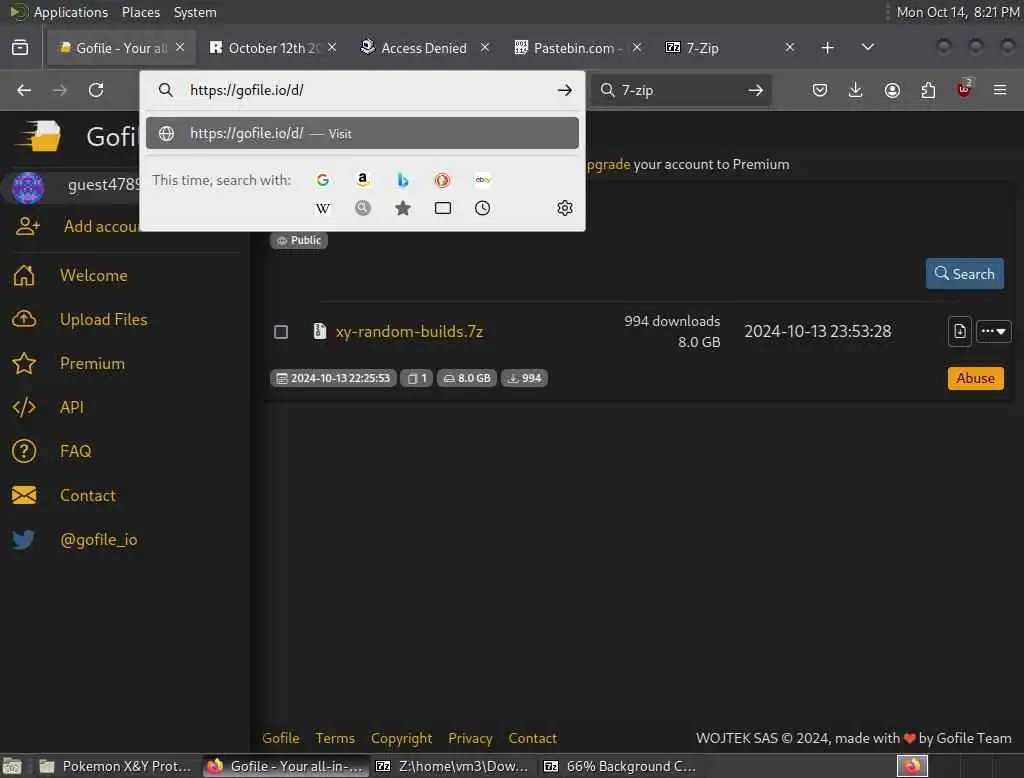Screen dimensions: 1024x778
Task: Click the Public badge
Action: pyautogui.click(x=299, y=240)
